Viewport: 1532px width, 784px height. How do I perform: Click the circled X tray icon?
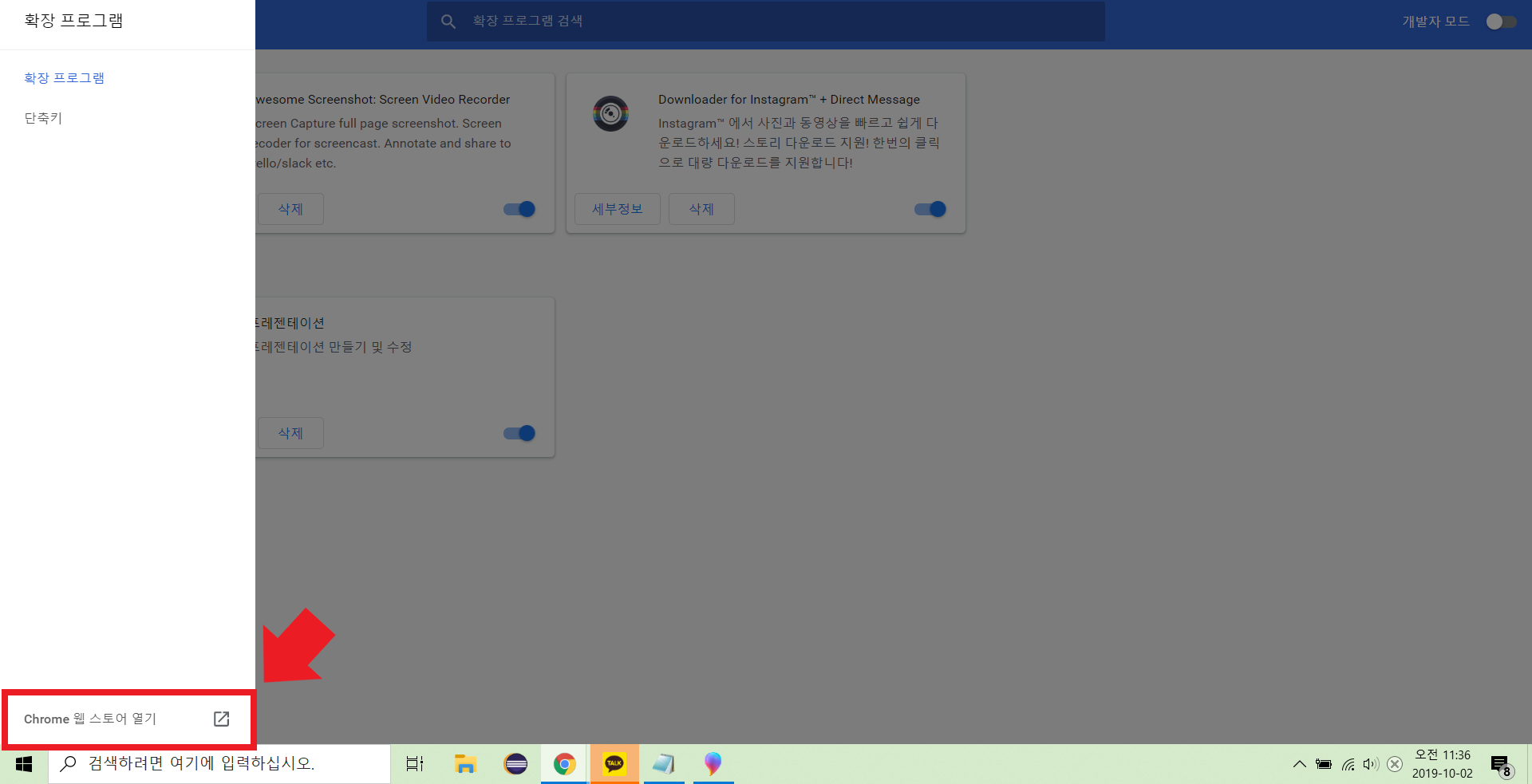coord(1395,764)
